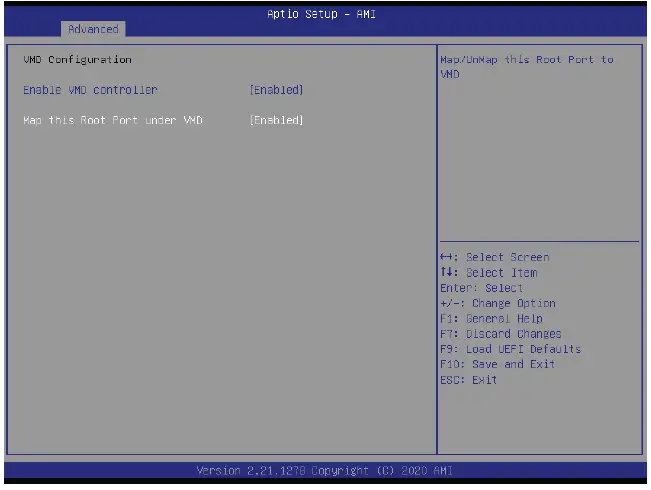Select the Enable VMD controller setting
This screenshot has height=490, width=651.
90,90
